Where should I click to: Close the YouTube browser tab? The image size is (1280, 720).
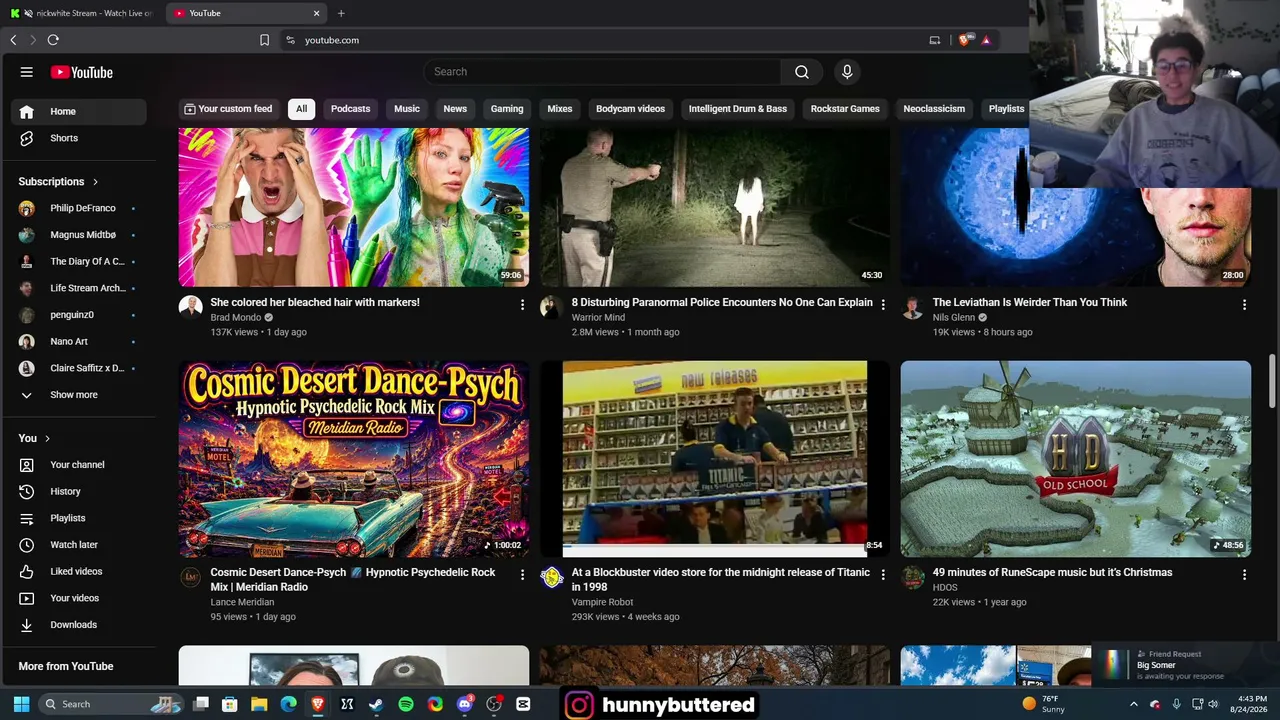point(317,13)
